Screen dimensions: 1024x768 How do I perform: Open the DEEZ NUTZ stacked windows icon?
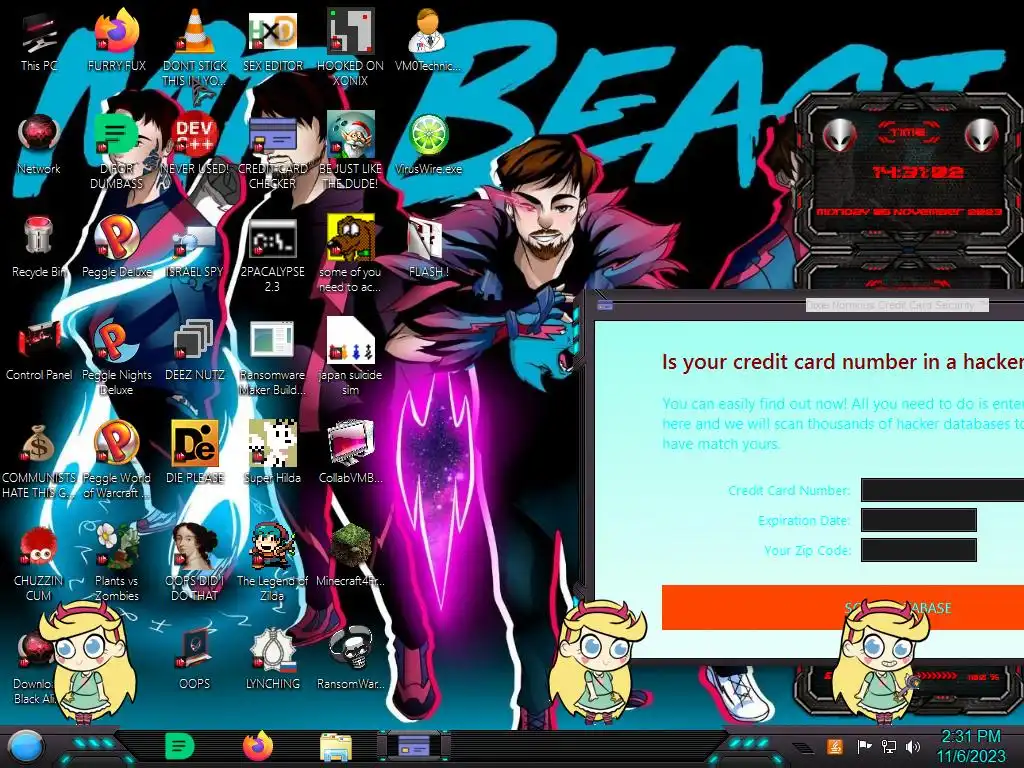(x=195, y=350)
